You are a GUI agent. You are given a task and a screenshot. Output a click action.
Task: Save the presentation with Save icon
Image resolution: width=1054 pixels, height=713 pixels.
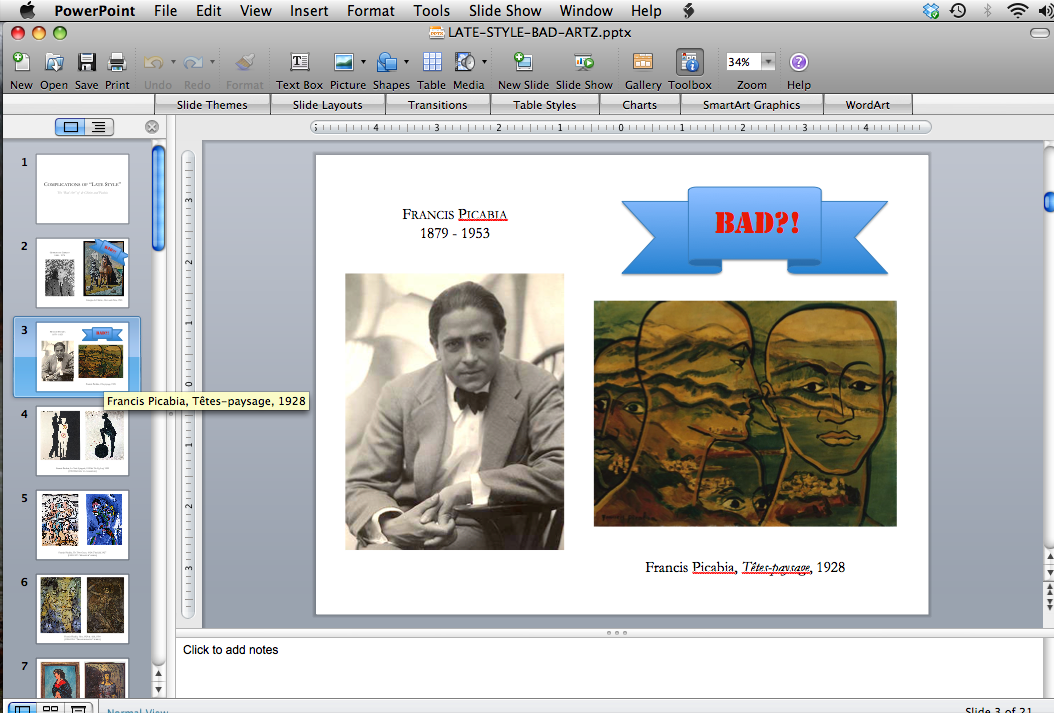click(86, 62)
